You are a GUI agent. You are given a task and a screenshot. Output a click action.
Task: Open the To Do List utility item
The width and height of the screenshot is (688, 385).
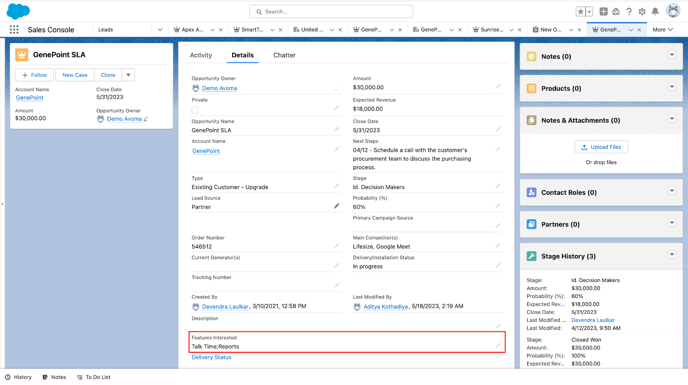click(x=94, y=377)
